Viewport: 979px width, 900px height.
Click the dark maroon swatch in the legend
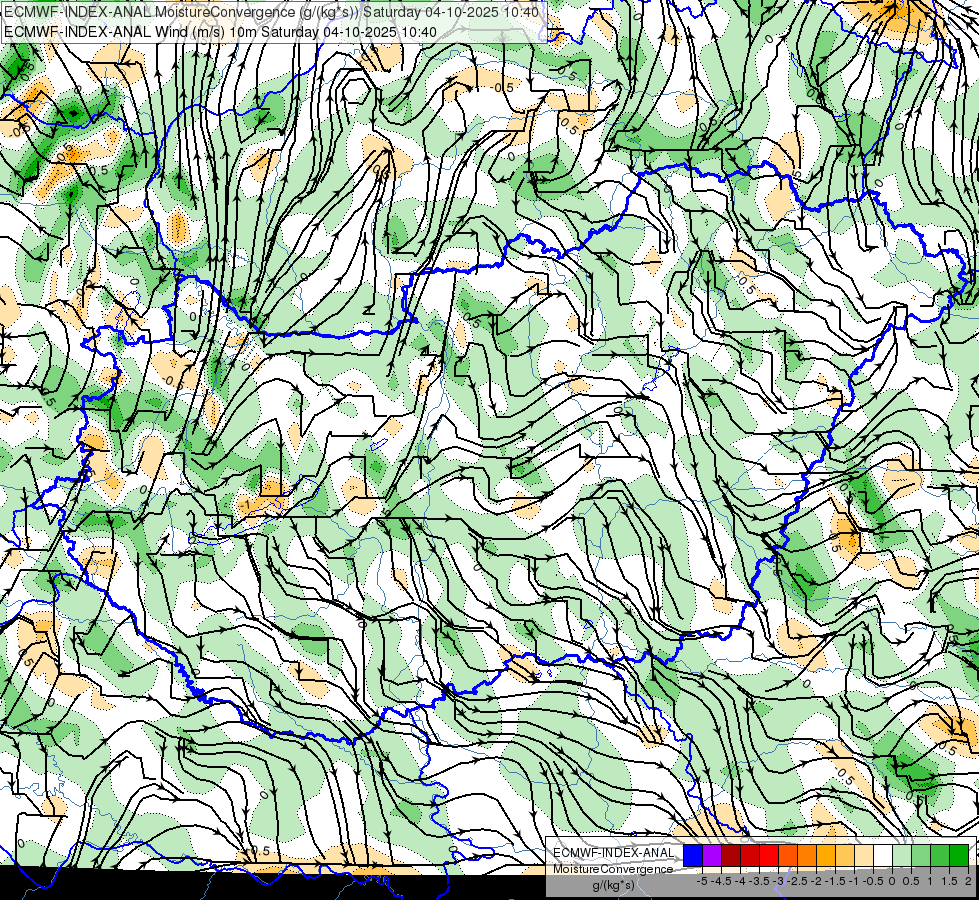coord(731,856)
